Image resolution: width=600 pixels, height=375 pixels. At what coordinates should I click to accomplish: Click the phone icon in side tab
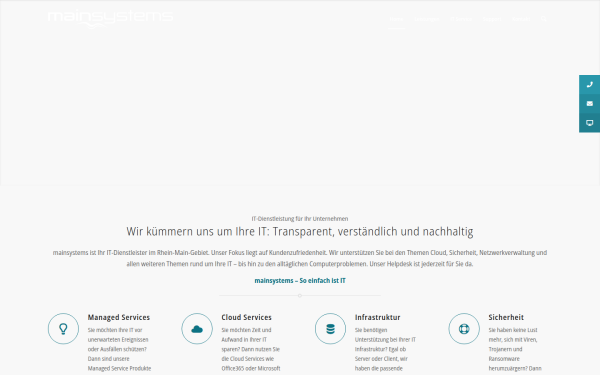tap(590, 85)
